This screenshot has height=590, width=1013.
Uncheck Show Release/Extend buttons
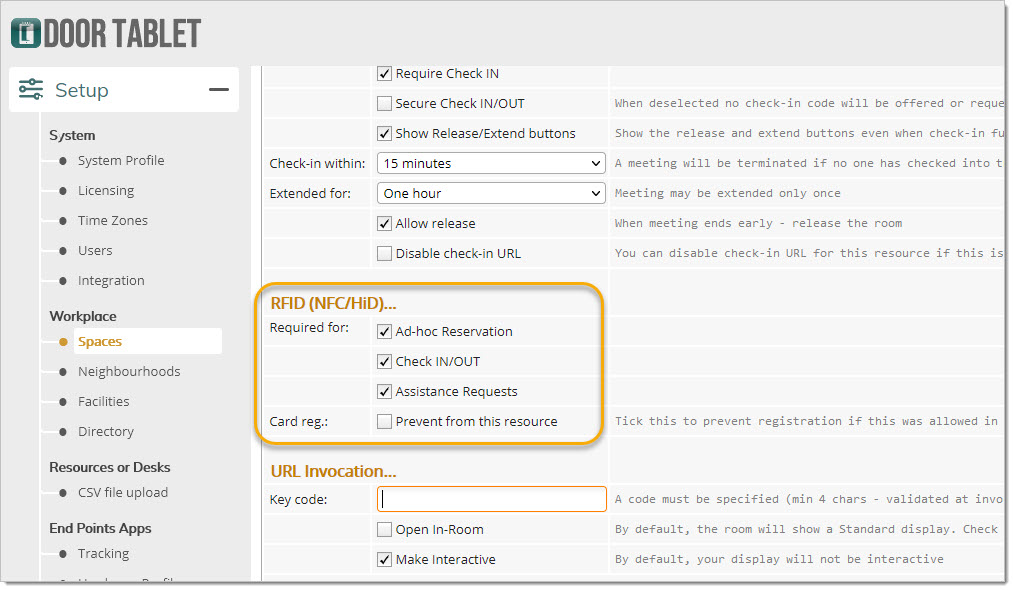[385, 133]
